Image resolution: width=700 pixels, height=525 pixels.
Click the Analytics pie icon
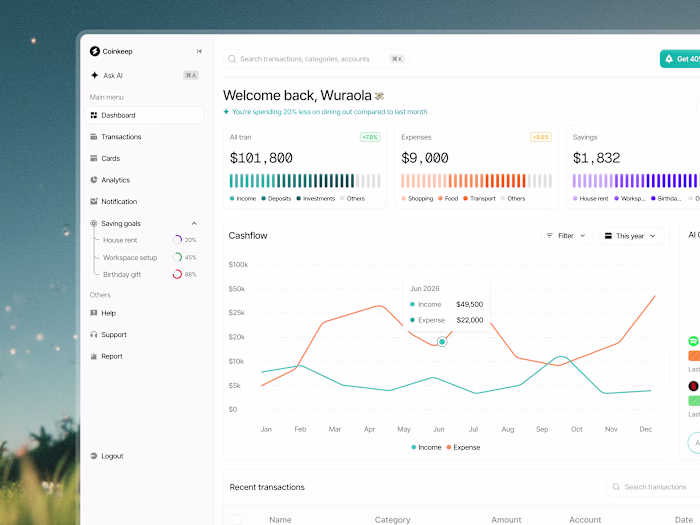[x=94, y=180]
